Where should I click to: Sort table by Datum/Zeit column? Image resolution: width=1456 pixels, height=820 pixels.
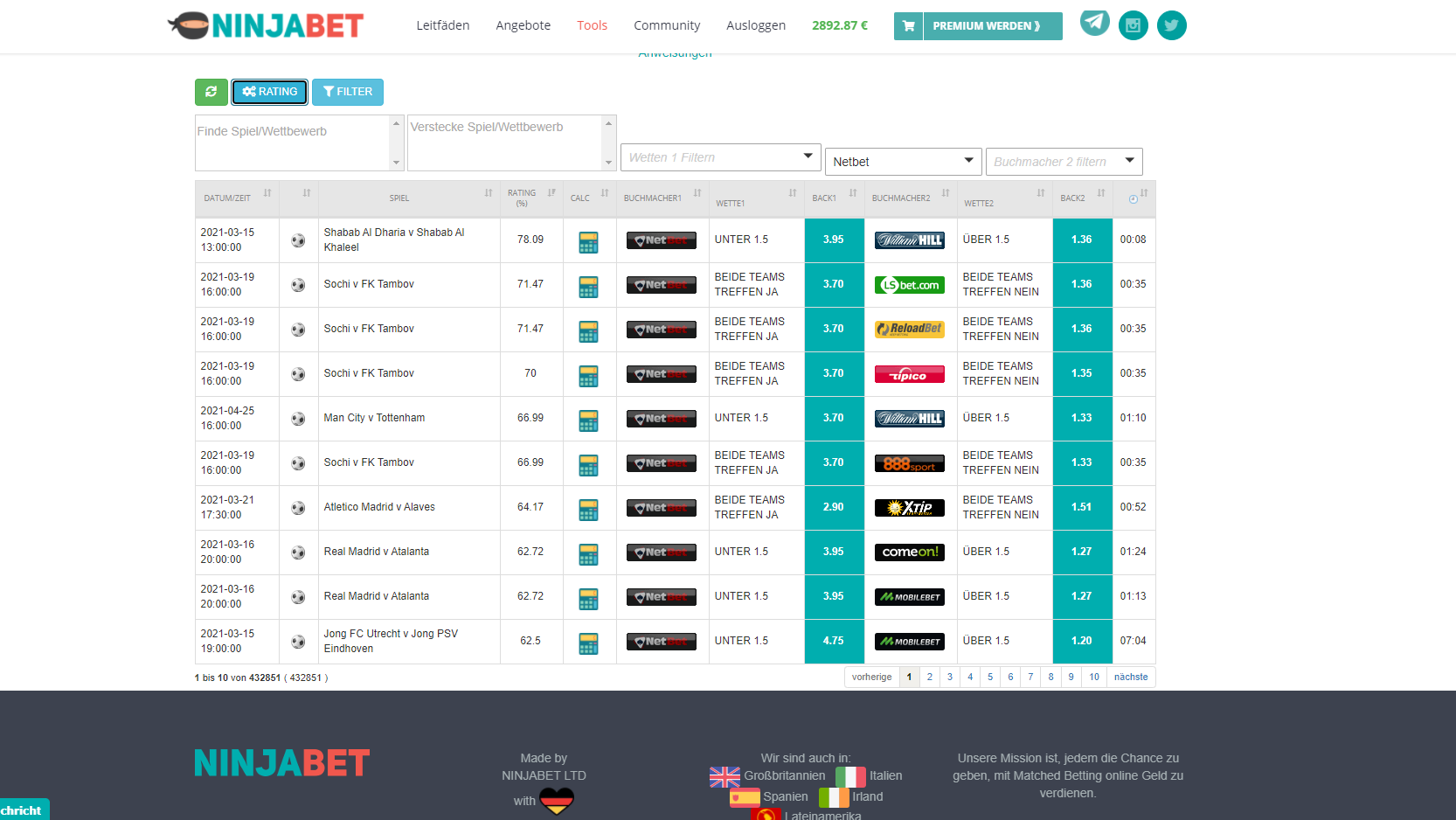pos(237,198)
